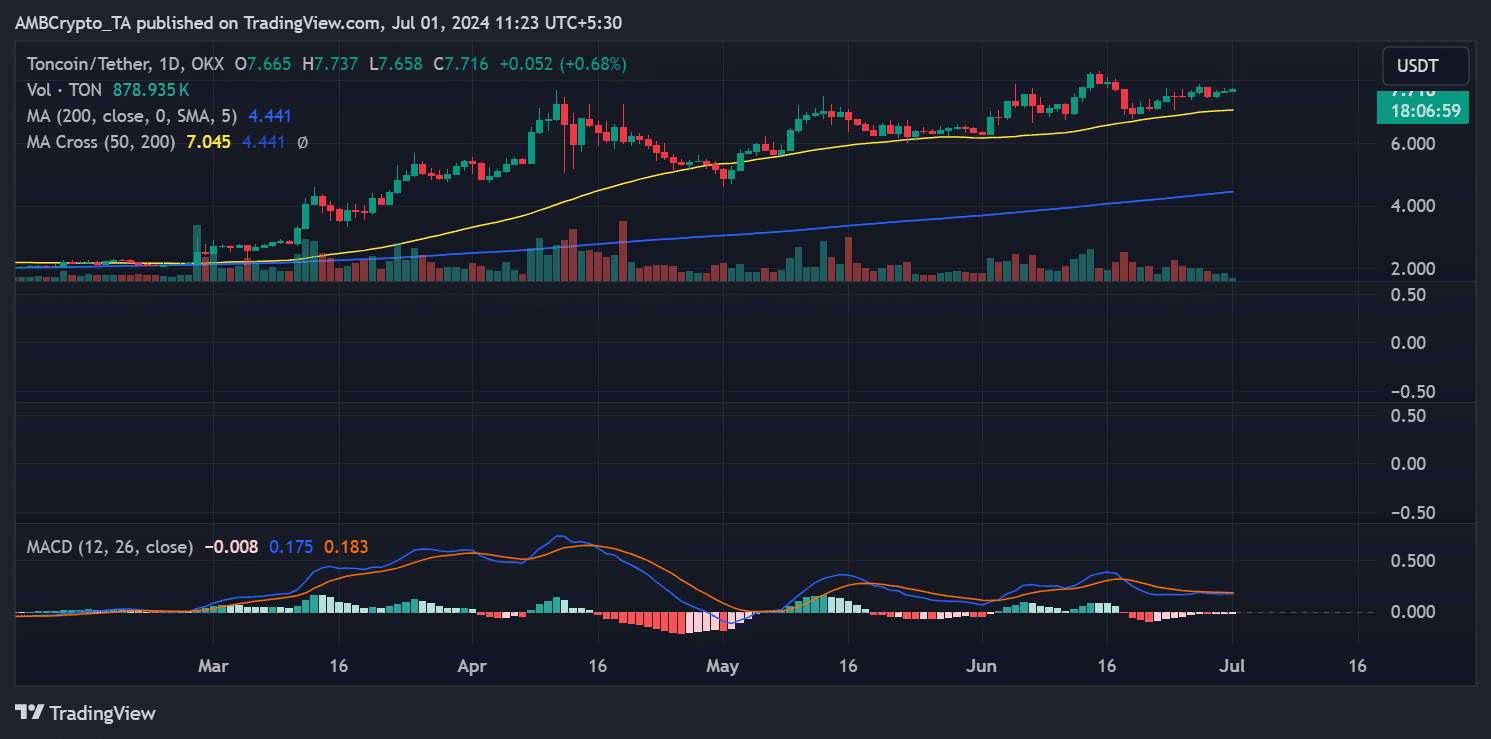This screenshot has height=739, width=1491.
Task: Click the ø symbol in MA Cross legend
Action: (303, 142)
